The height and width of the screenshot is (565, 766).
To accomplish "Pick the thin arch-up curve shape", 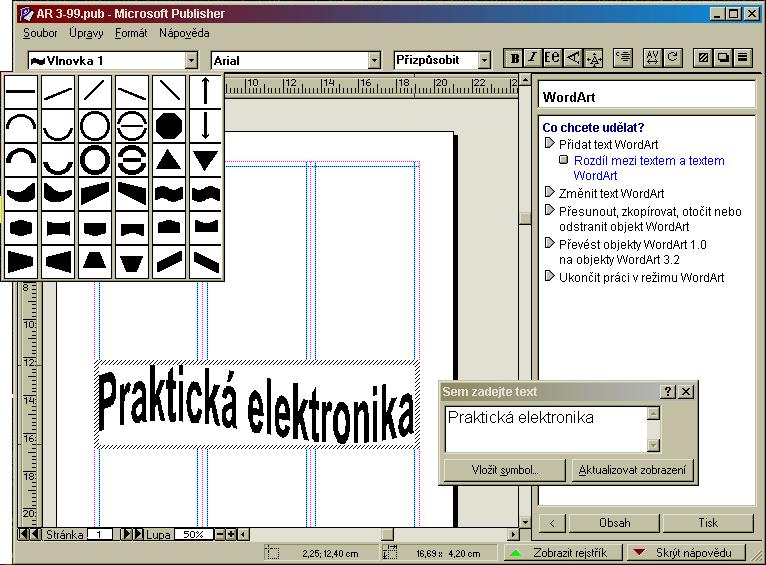I will pos(21,125).
